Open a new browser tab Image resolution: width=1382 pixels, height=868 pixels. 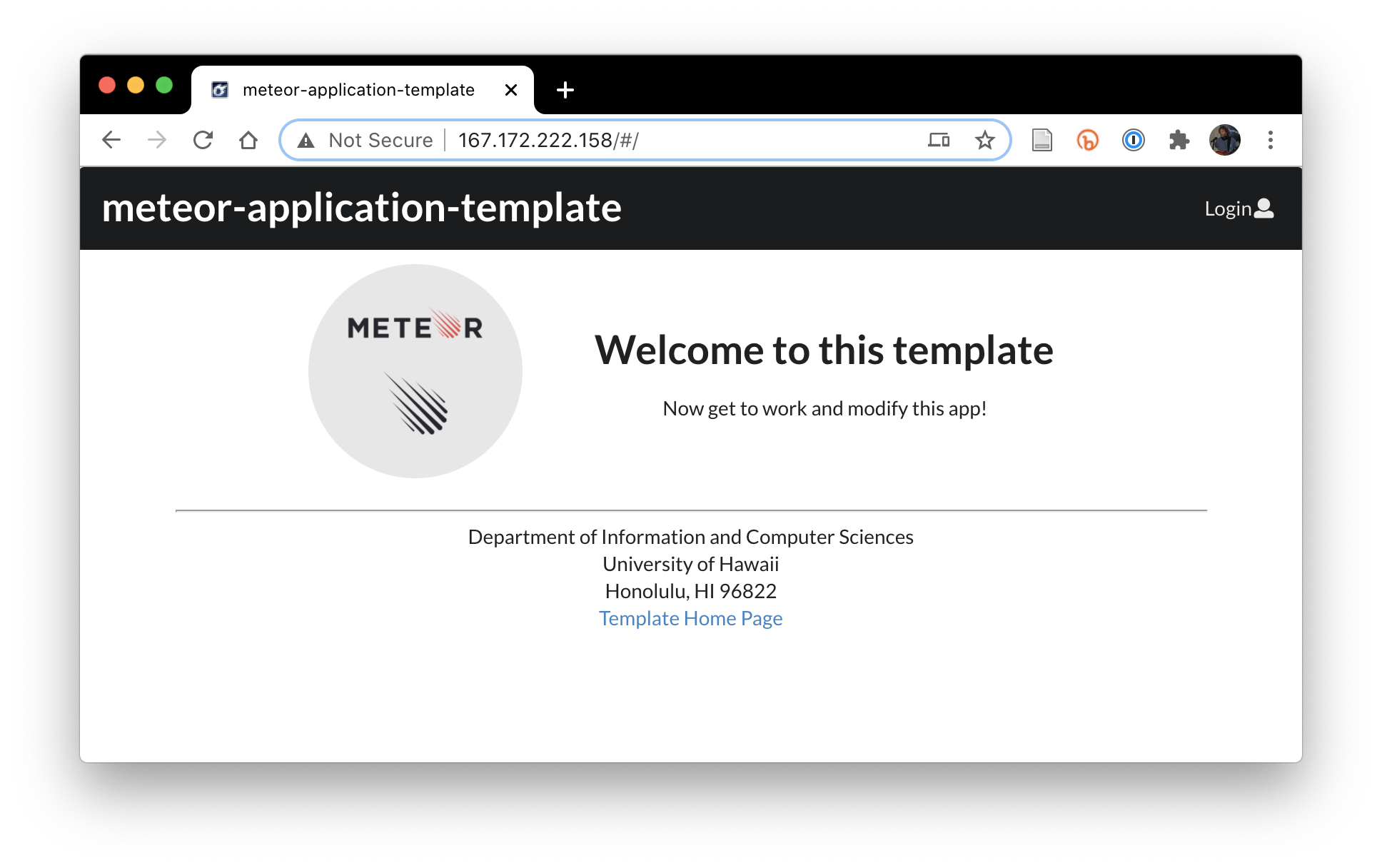tap(565, 90)
